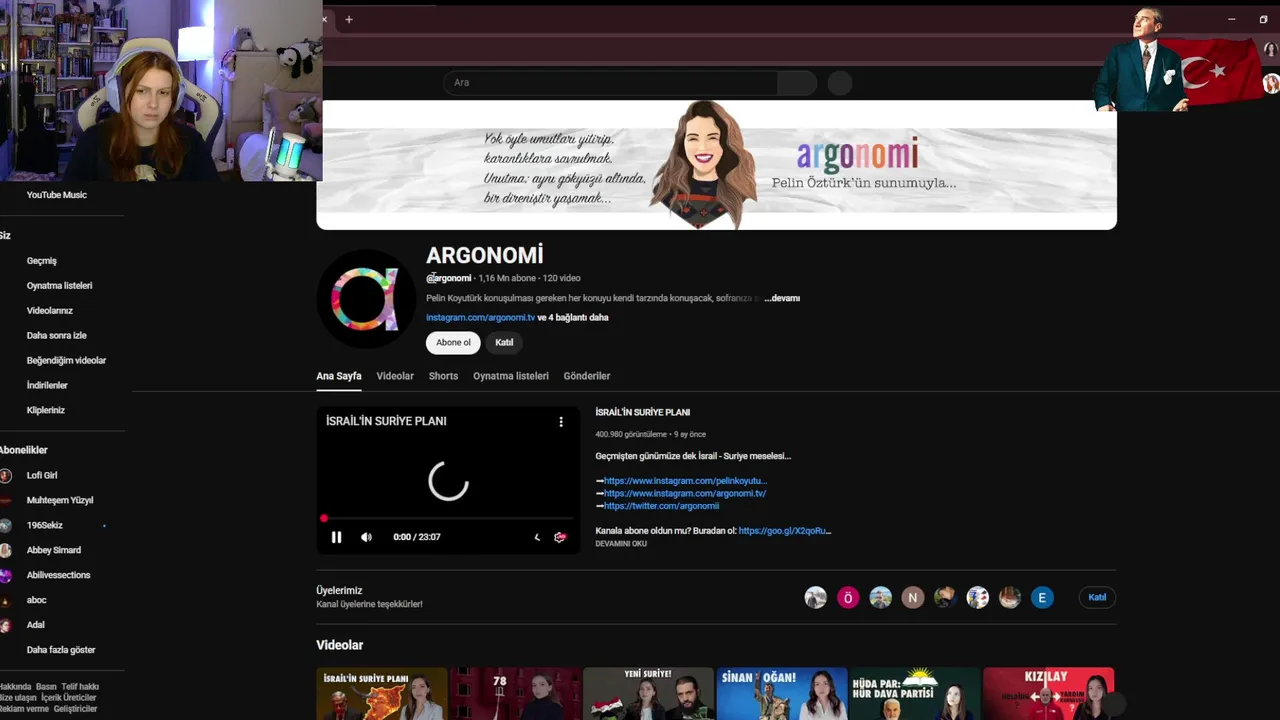
Task: Open the İSRAİL'İN SURİYE PLANI thumbnail in Videolar
Action: (x=382, y=694)
